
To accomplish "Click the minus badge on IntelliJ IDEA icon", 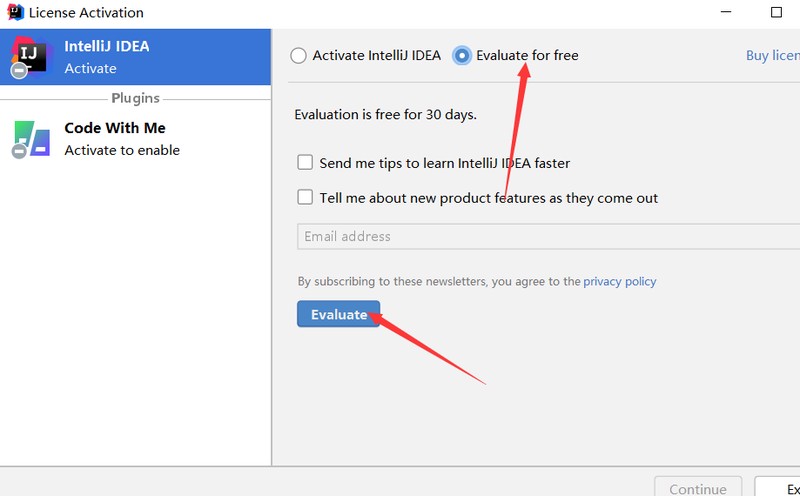I will point(19,70).
